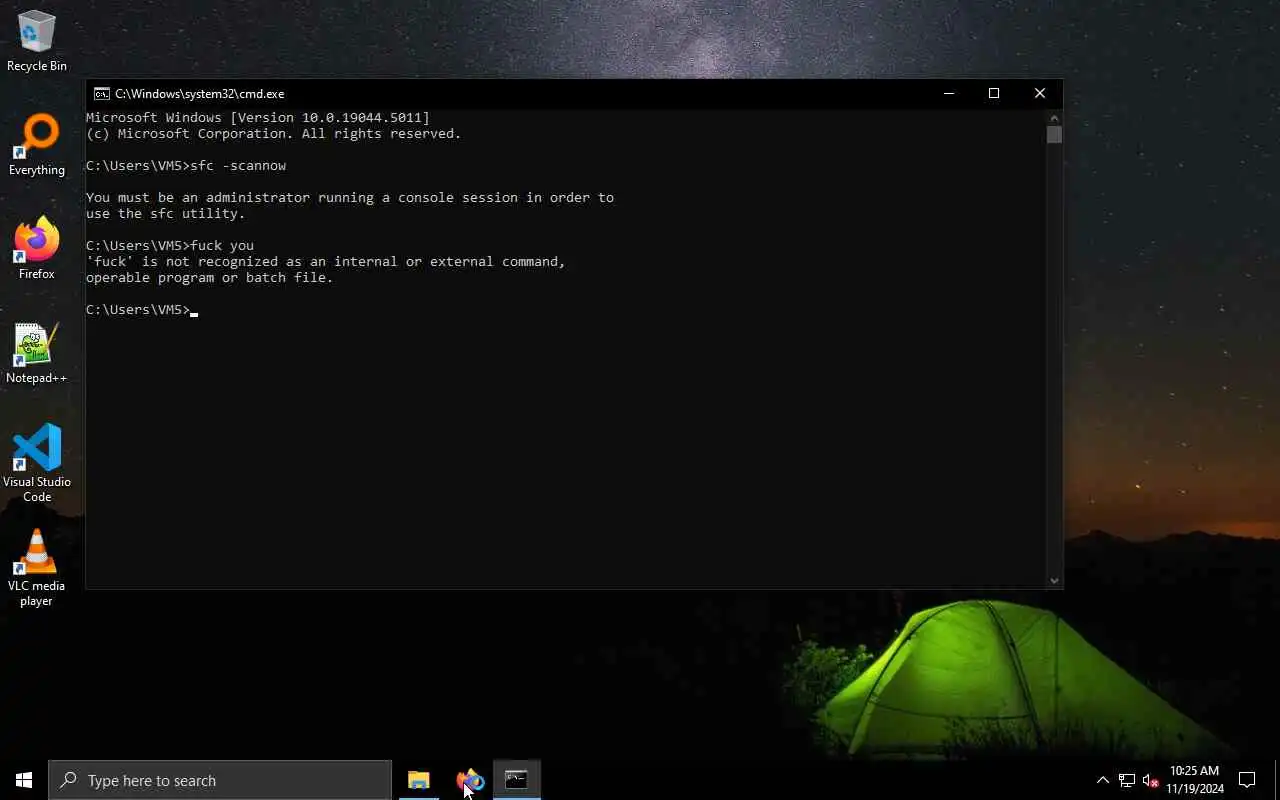Click the empty prompt with blinking cursor
The image size is (1280, 800).
click(x=142, y=310)
